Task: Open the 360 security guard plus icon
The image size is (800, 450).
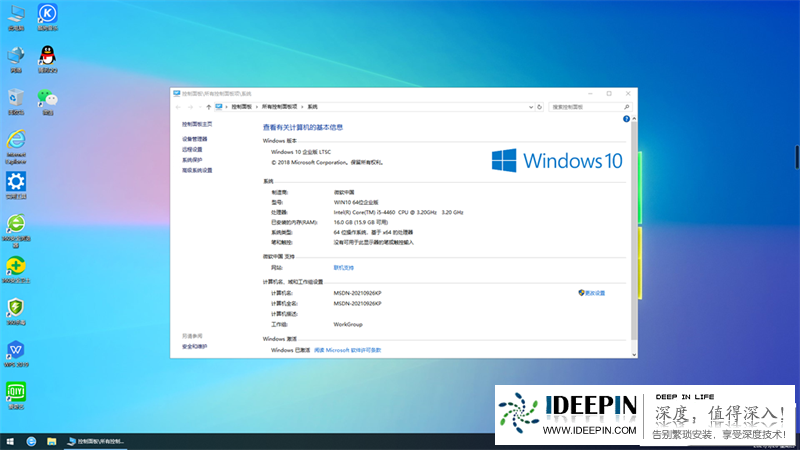Action: pyautogui.click(x=16, y=270)
